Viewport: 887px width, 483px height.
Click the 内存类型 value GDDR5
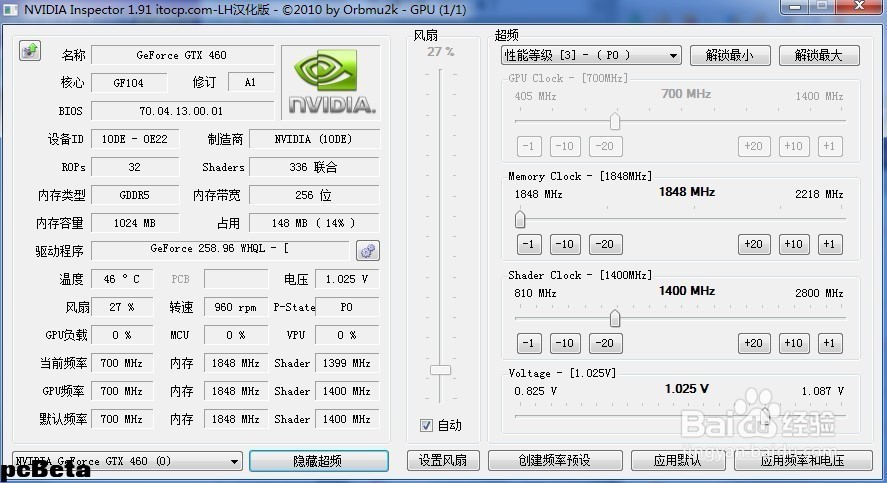click(x=135, y=195)
